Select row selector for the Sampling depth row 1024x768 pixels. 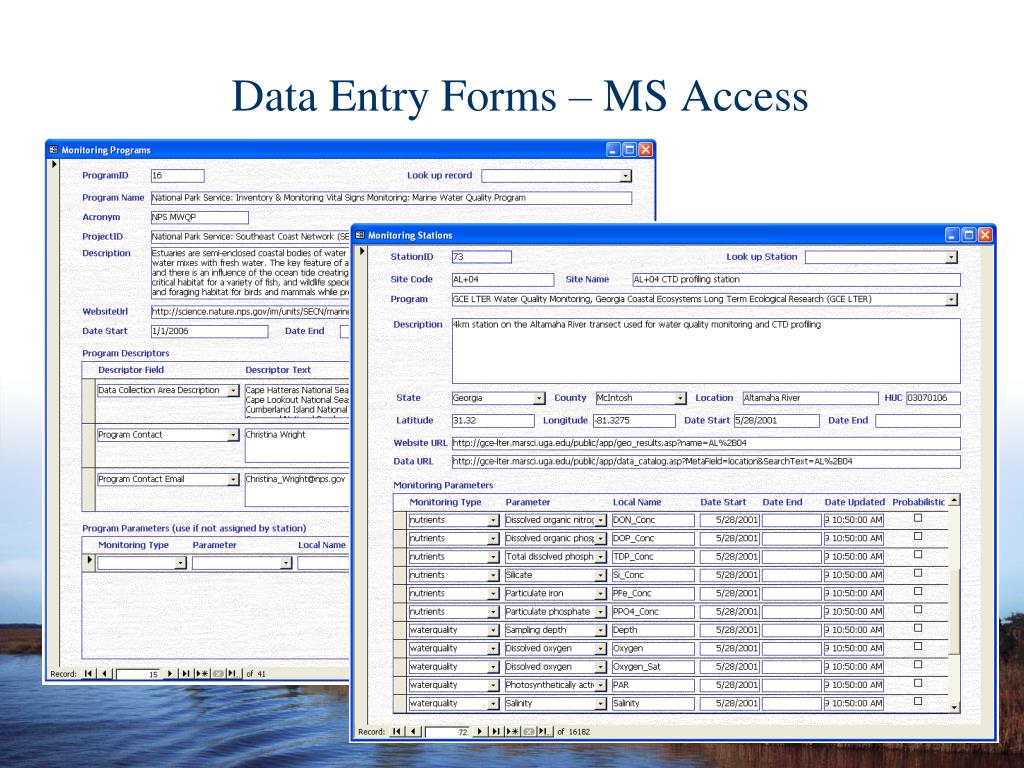point(400,630)
